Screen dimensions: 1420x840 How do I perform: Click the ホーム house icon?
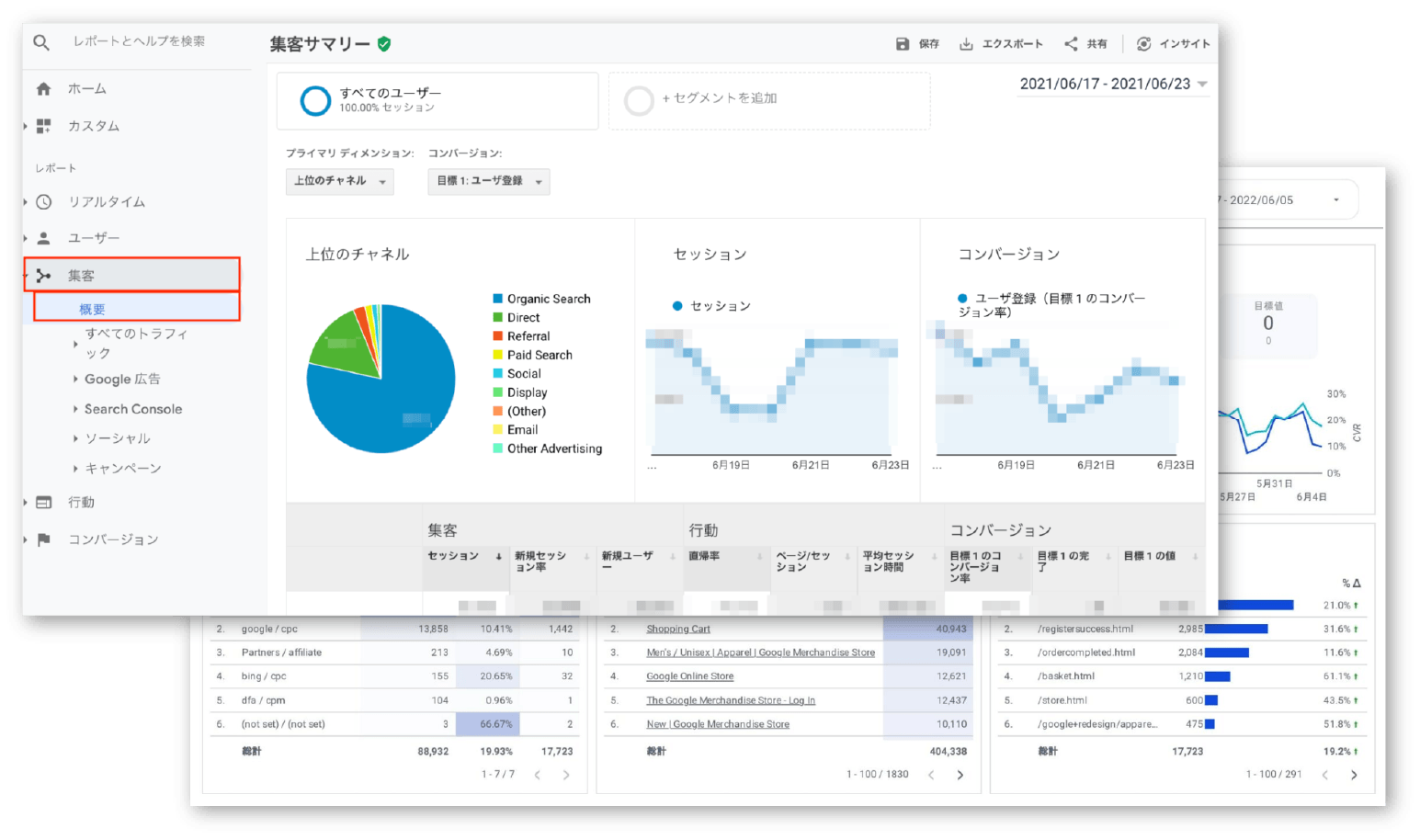[x=43, y=89]
